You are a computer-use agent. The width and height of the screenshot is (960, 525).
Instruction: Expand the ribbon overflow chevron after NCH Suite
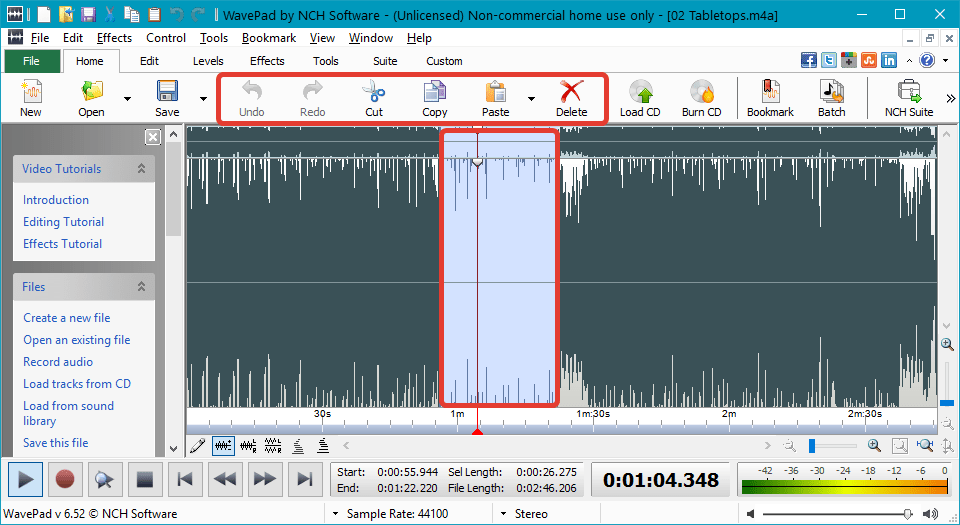tap(950, 99)
